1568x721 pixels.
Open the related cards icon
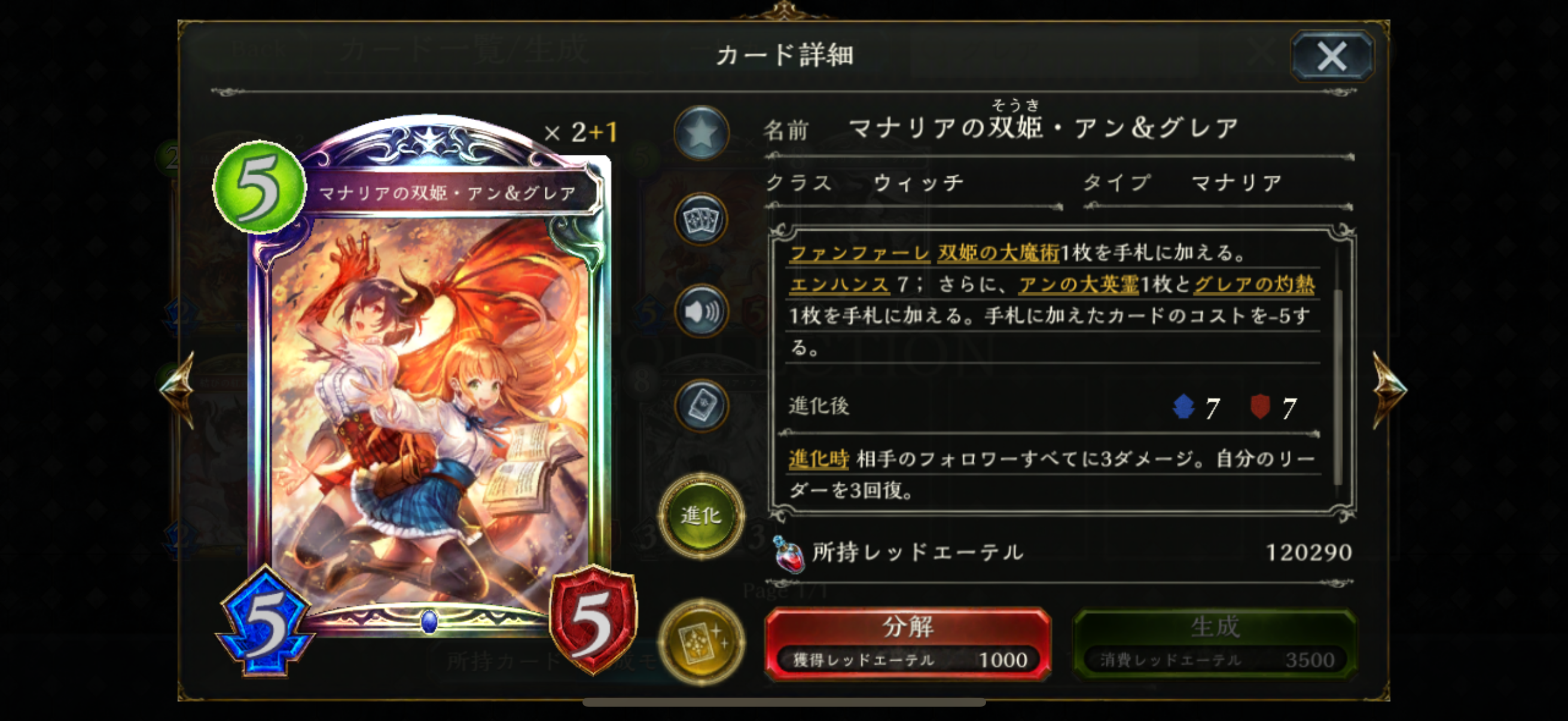pyautogui.click(x=701, y=220)
